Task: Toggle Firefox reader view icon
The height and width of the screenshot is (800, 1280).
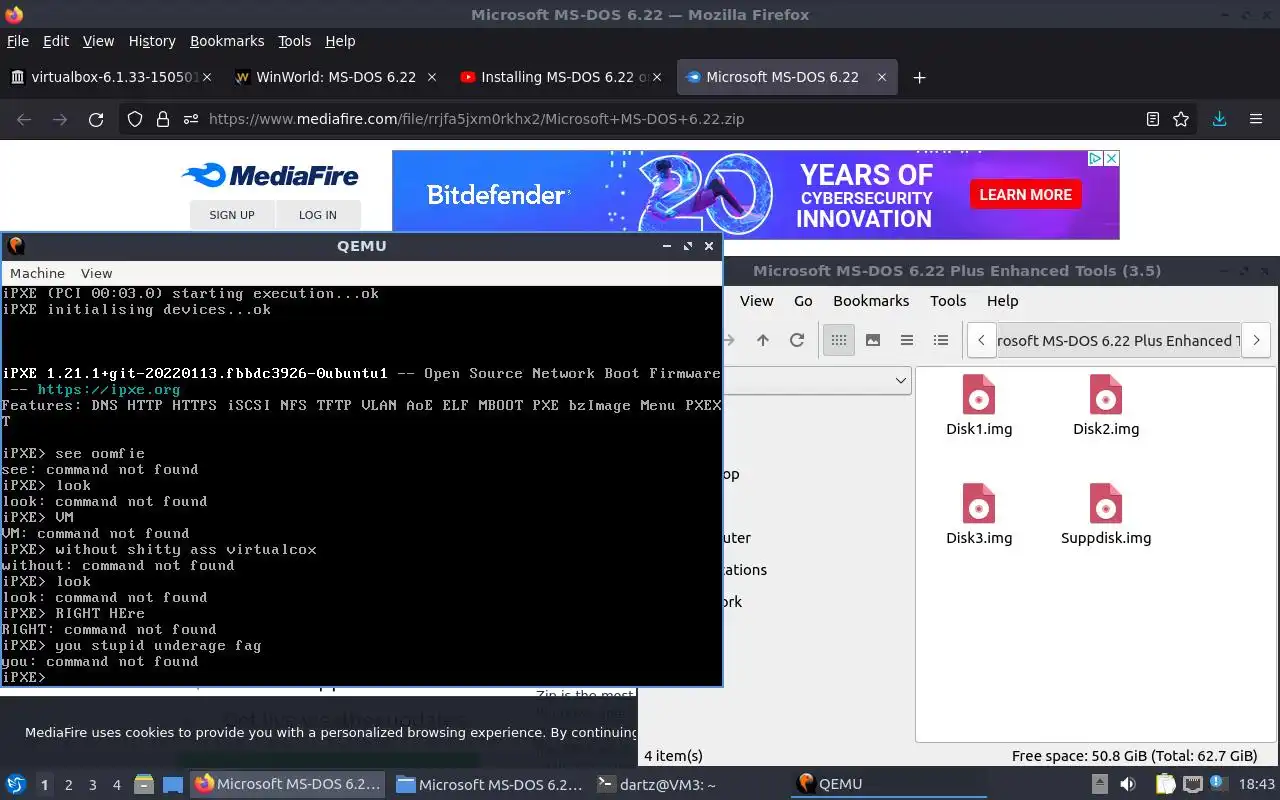Action: click(x=1153, y=119)
